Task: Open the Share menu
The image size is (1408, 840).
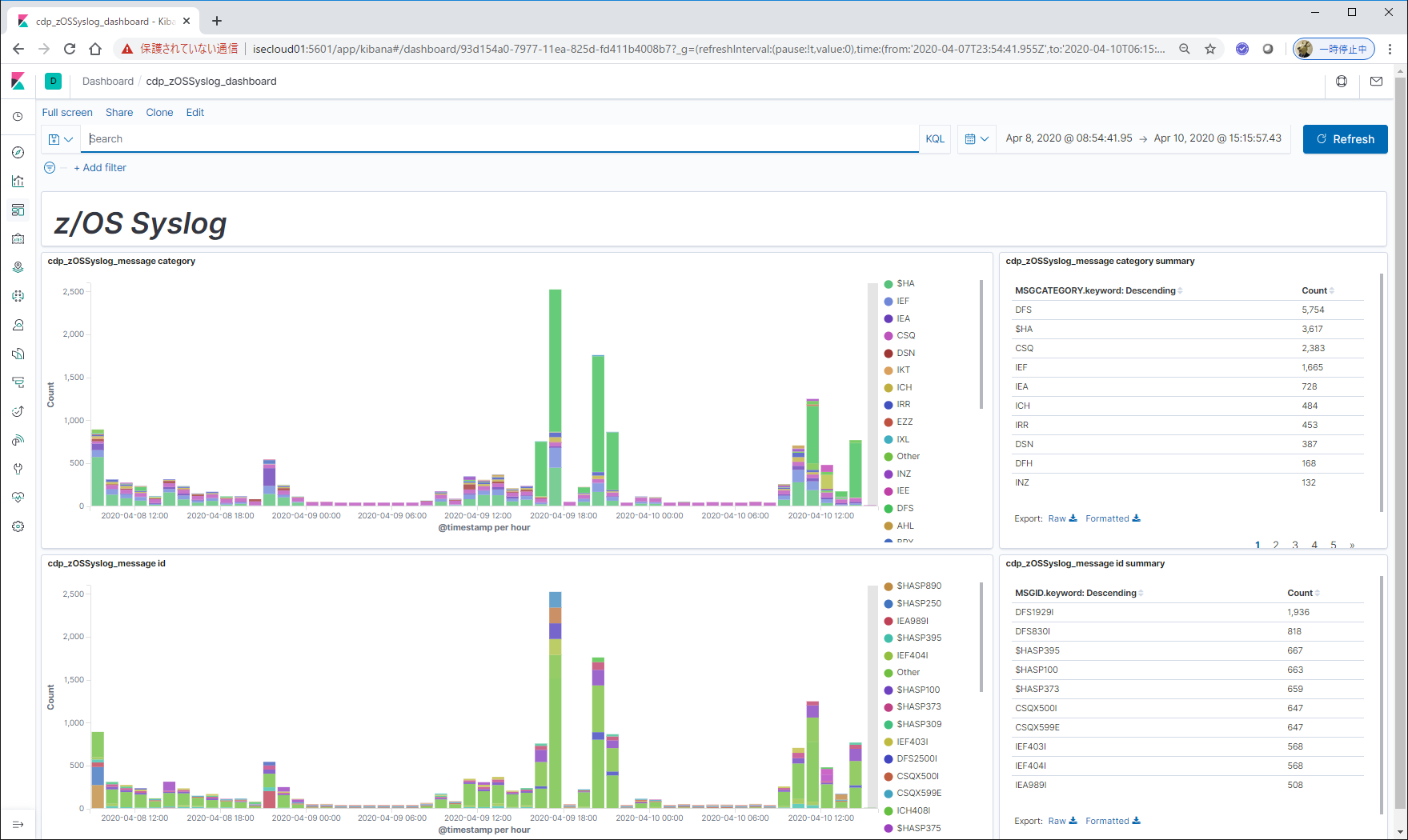Action: pyautogui.click(x=119, y=113)
